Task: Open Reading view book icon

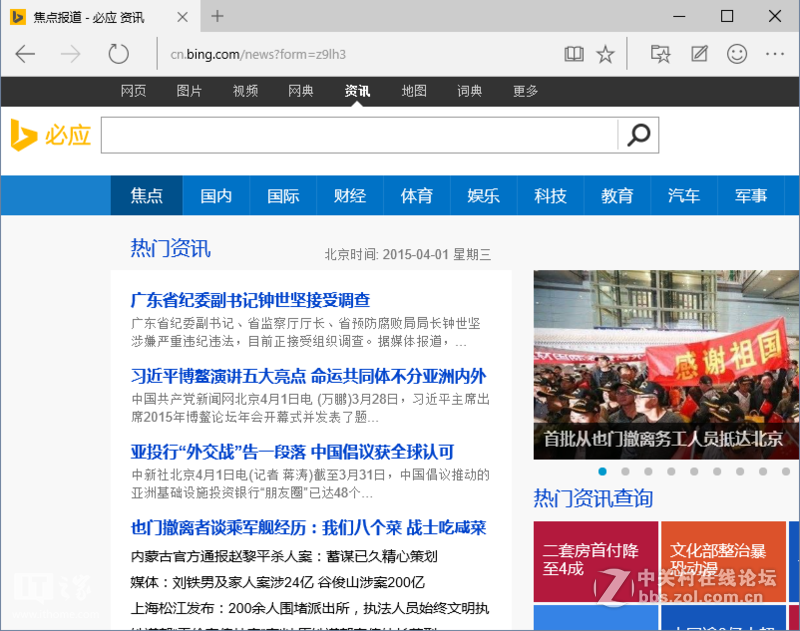Action: [x=573, y=54]
